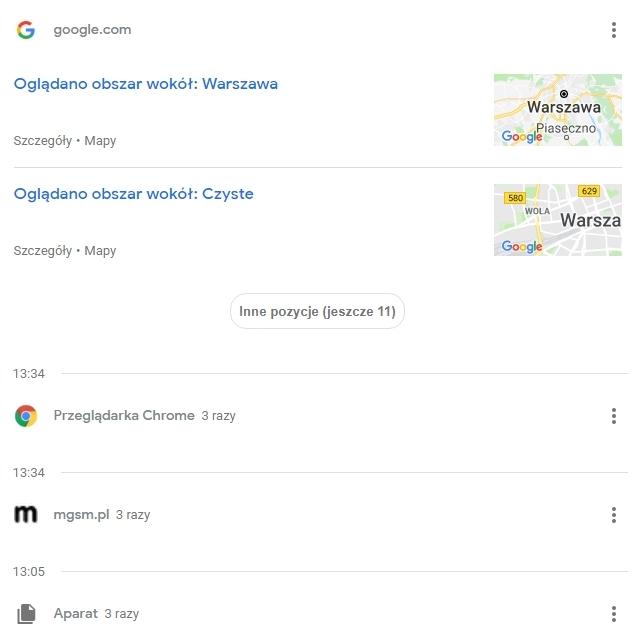The height and width of the screenshot is (638, 638).
Task: Open the Aparat activity entry
Action: coord(76,614)
